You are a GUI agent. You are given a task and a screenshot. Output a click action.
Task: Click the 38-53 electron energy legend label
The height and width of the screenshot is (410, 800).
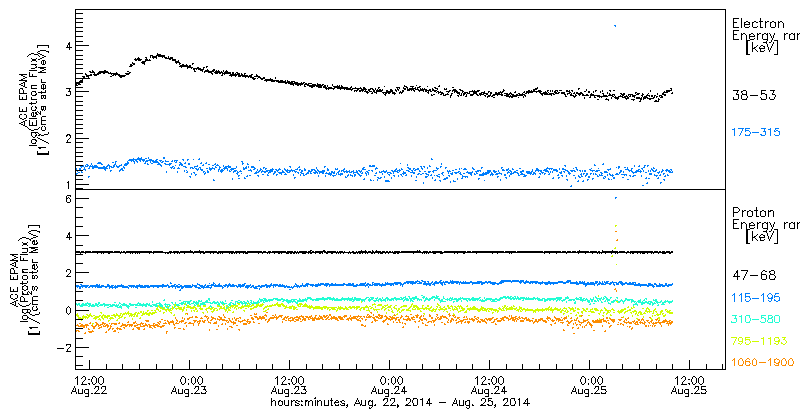754,95
